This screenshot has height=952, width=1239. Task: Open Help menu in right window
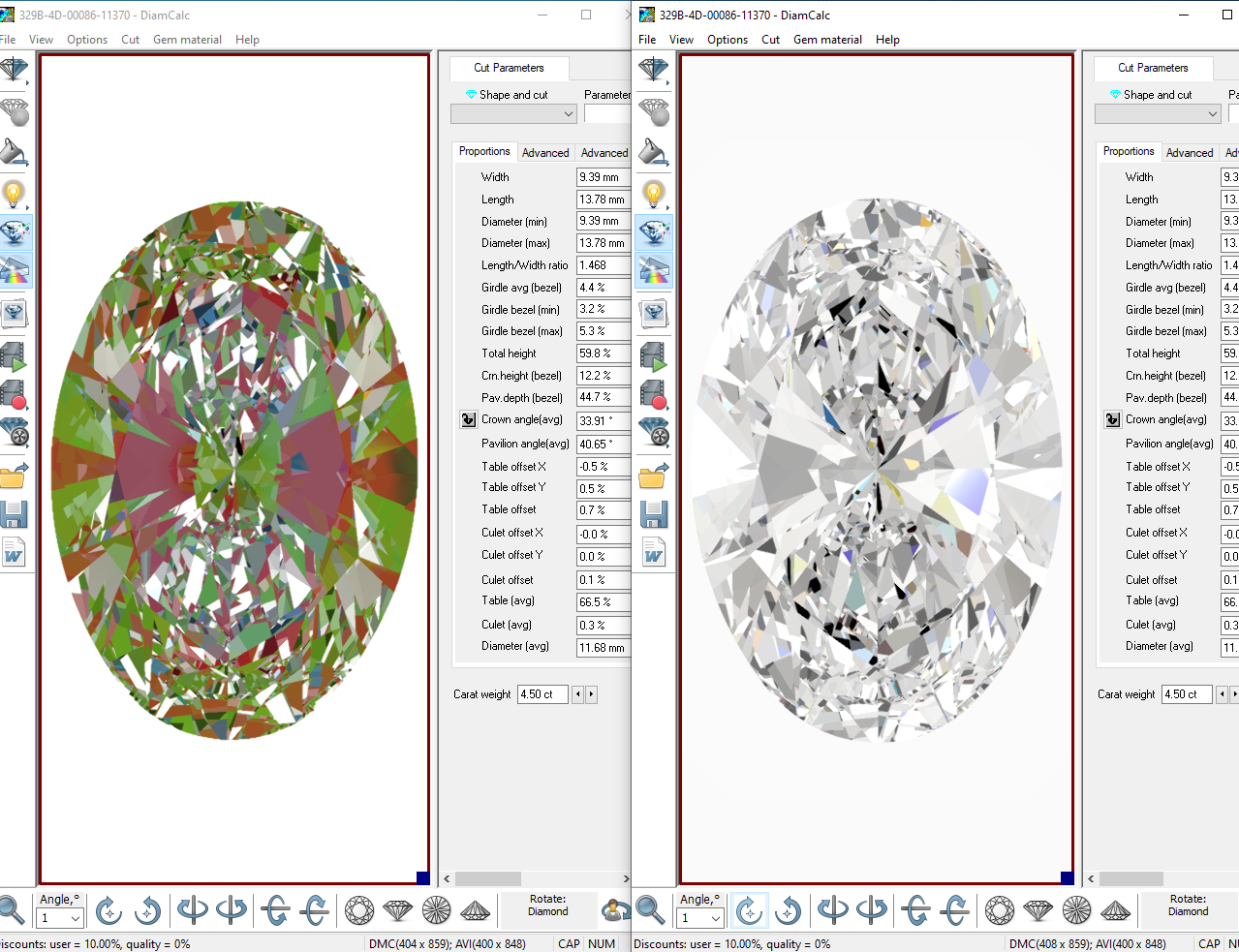[887, 40]
